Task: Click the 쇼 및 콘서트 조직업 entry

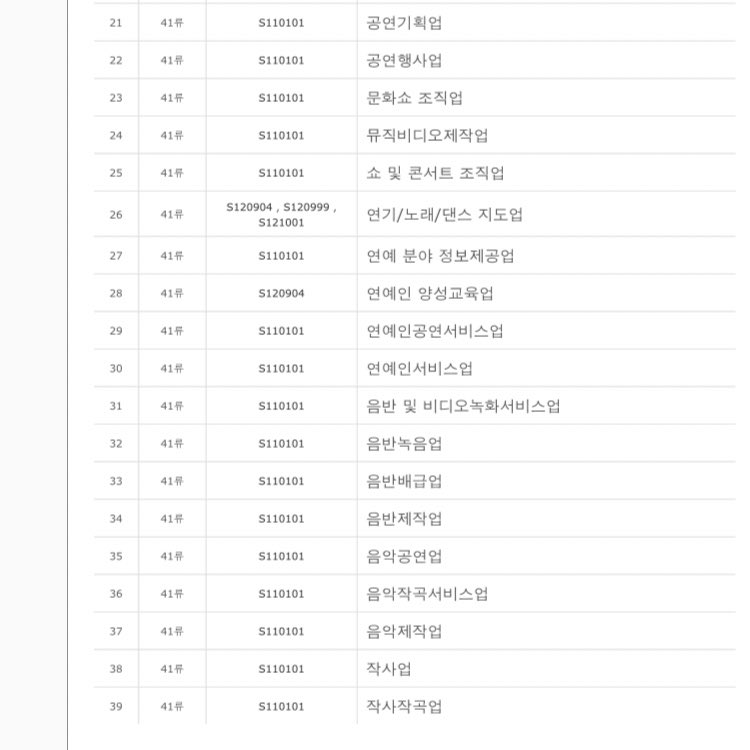Action: coord(435,173)
